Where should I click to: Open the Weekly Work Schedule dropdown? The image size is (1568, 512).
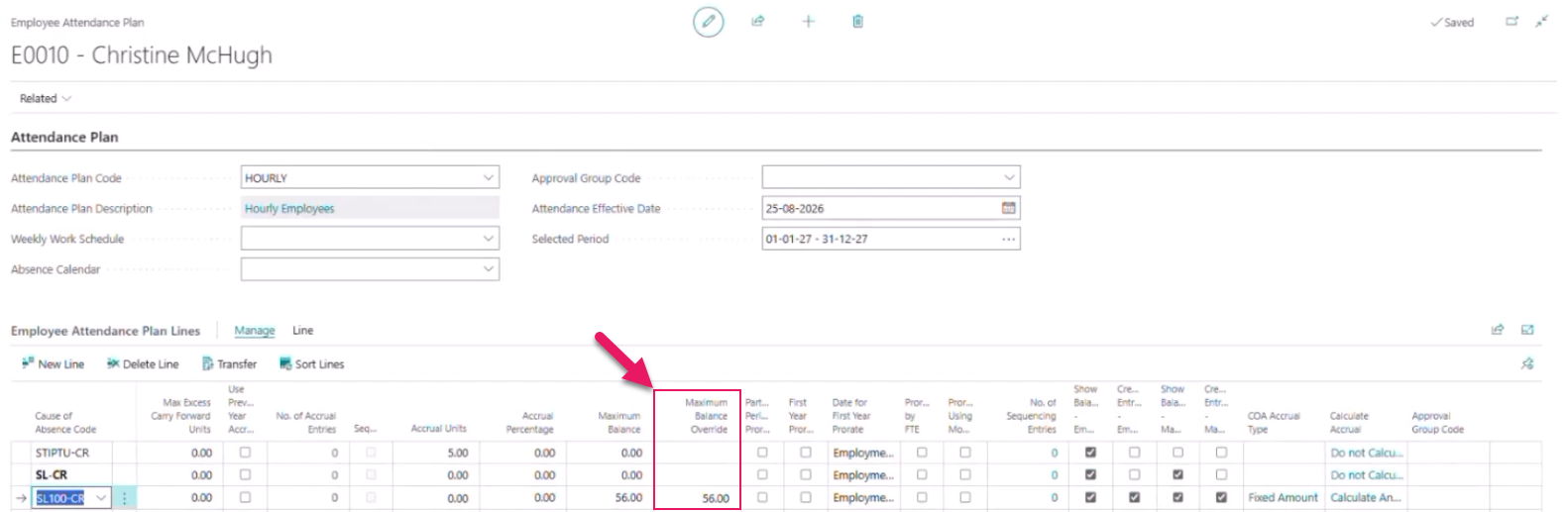[x=489, y=239]
